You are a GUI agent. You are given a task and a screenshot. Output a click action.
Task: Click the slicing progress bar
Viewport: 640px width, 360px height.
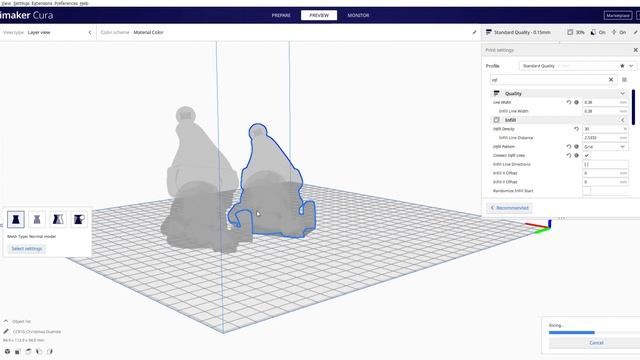click(x=594, y=332)
